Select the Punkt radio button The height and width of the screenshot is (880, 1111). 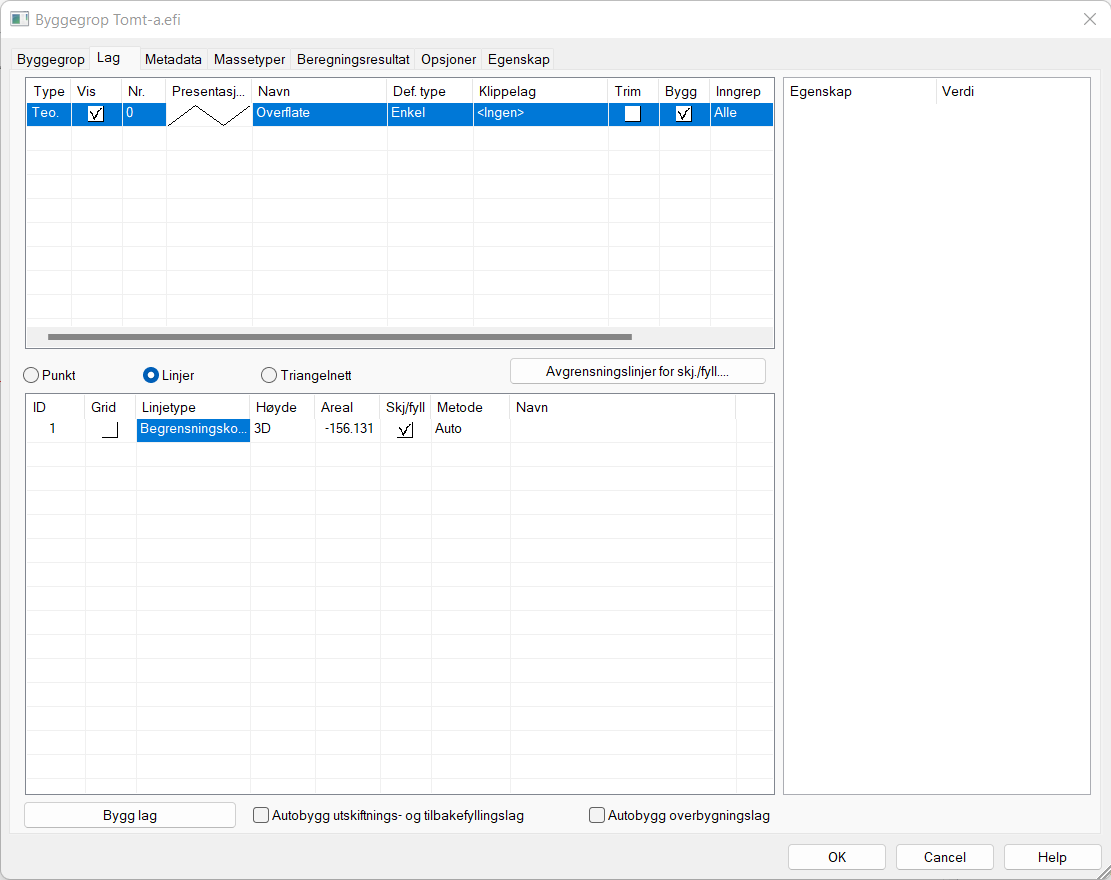(x=32, y=376)
